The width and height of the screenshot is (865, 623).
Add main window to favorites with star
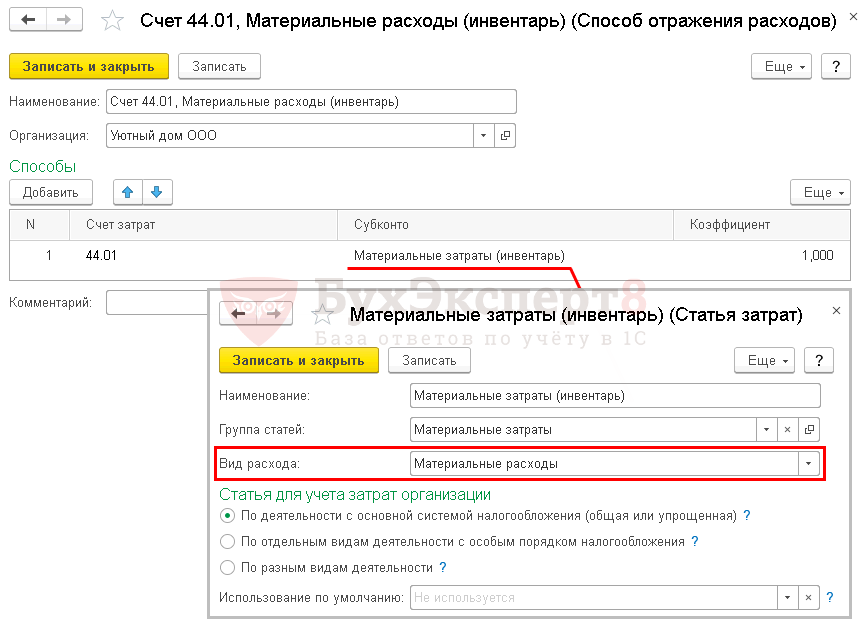tap(114, 21)
